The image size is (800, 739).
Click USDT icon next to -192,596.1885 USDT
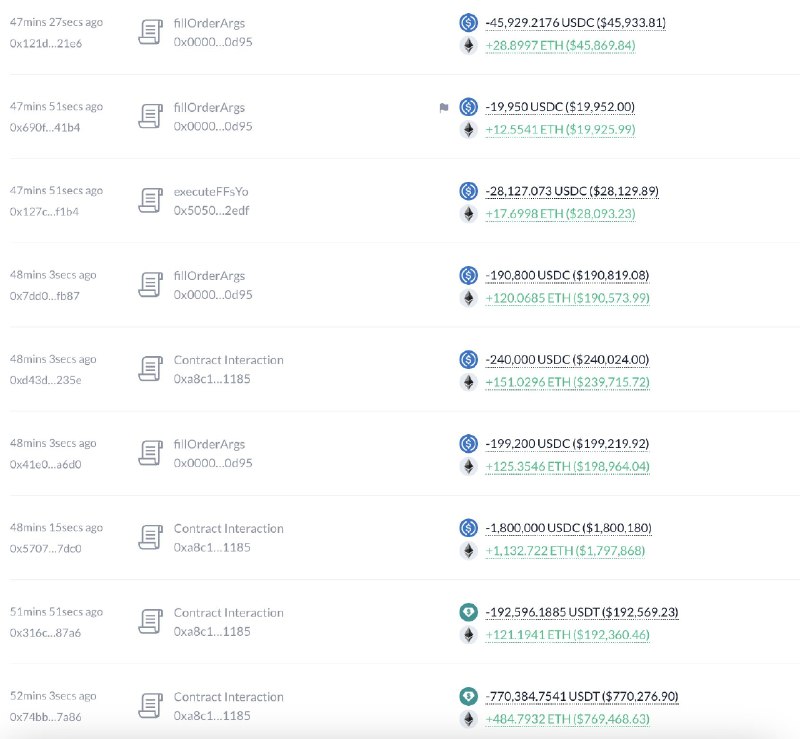468,612
